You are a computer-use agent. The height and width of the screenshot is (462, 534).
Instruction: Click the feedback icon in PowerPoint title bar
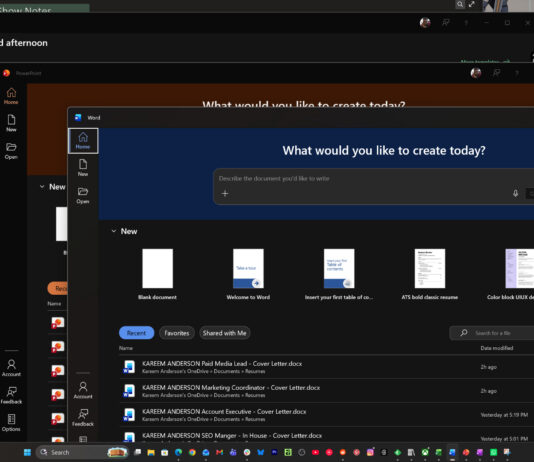[497, 73]
